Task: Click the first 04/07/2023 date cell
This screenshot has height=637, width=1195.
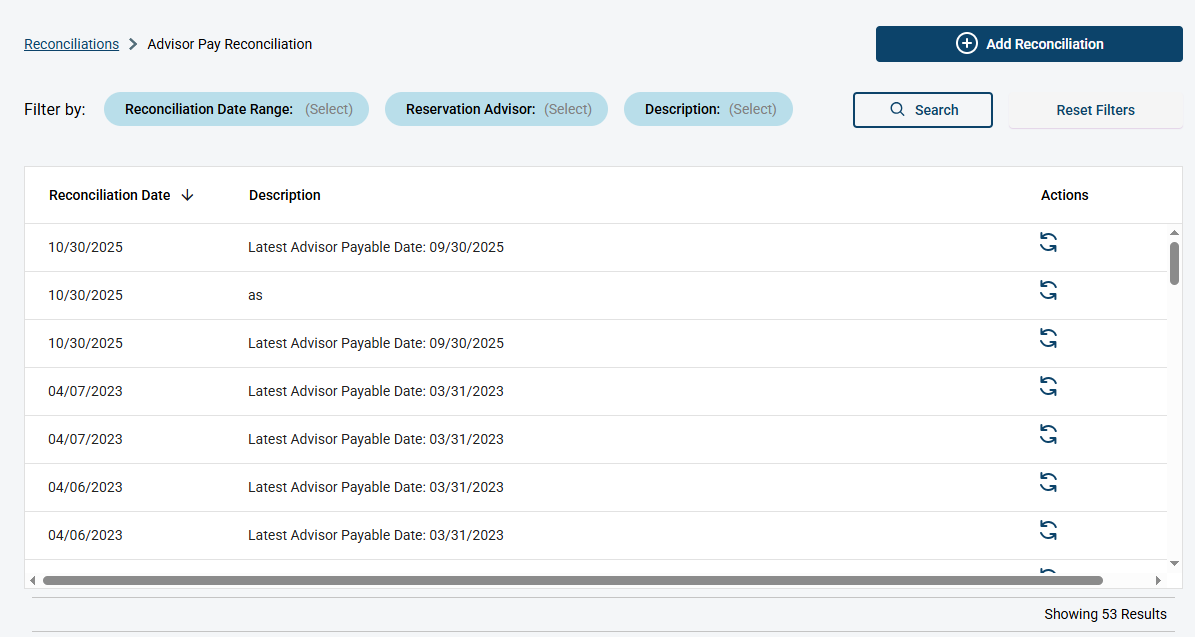Action: [x=85, y=391]
